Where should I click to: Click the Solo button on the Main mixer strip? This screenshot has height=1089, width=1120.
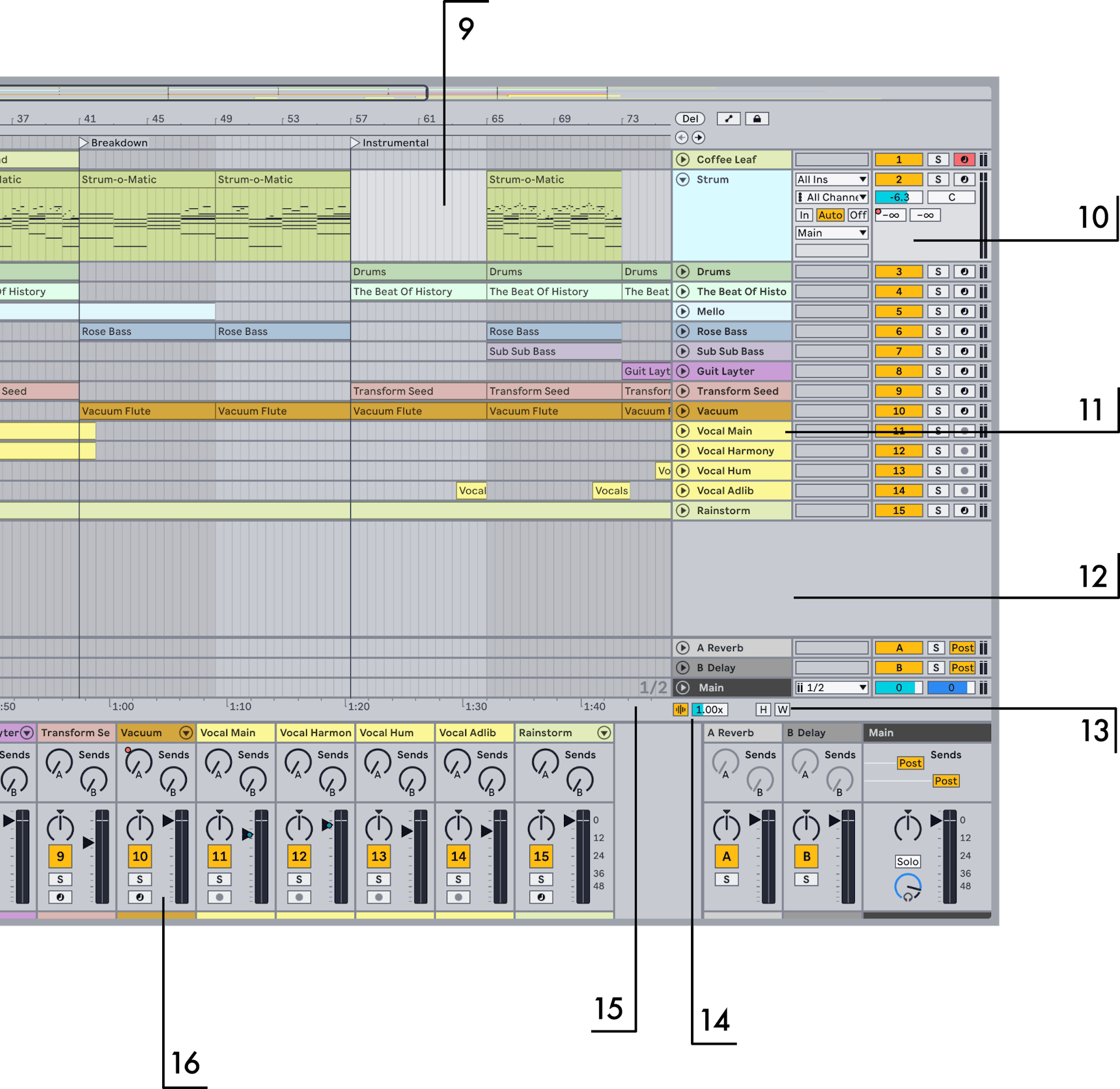908,861
